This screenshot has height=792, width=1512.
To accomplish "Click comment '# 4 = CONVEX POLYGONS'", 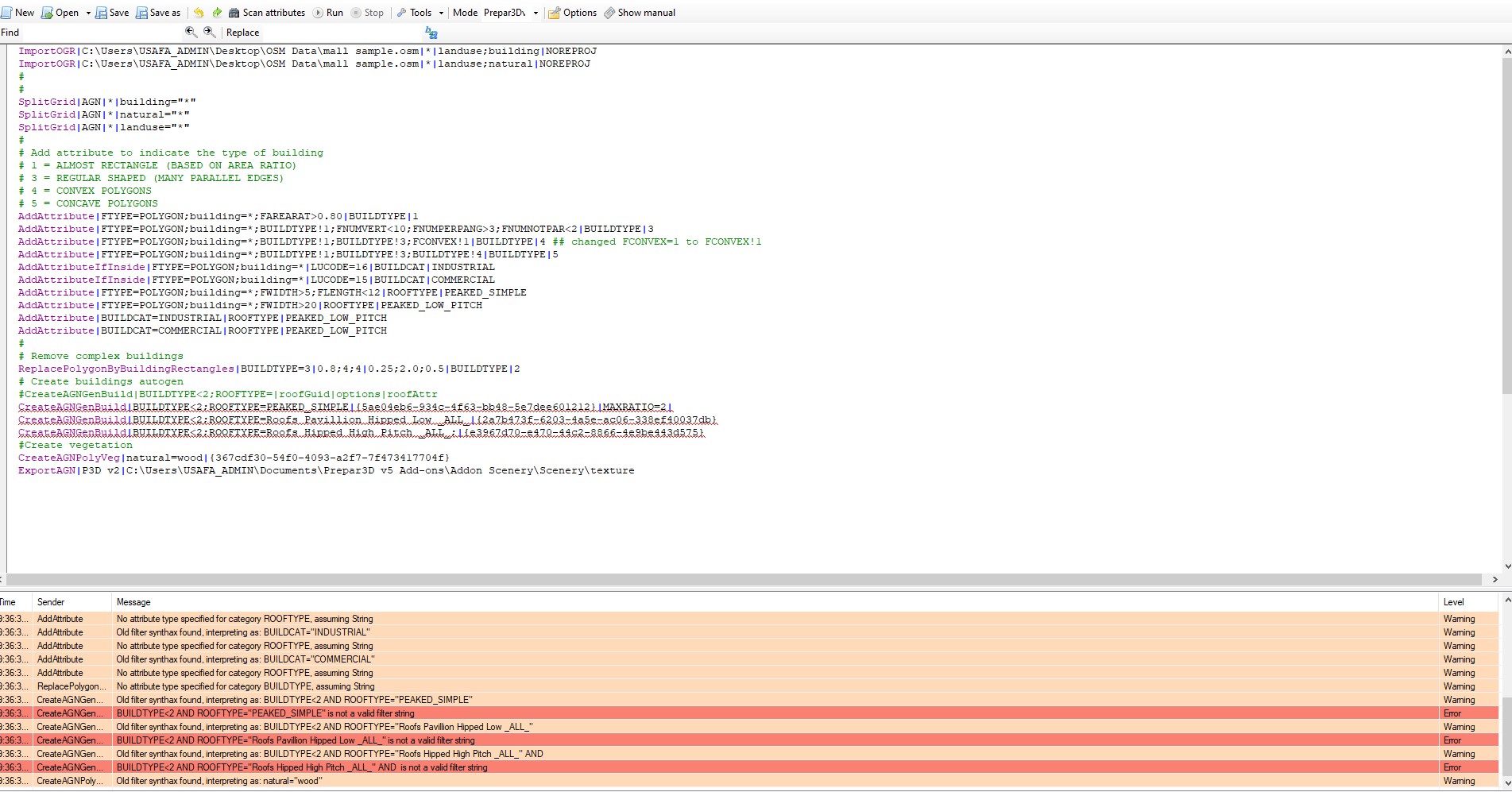I will click(85, 191).
